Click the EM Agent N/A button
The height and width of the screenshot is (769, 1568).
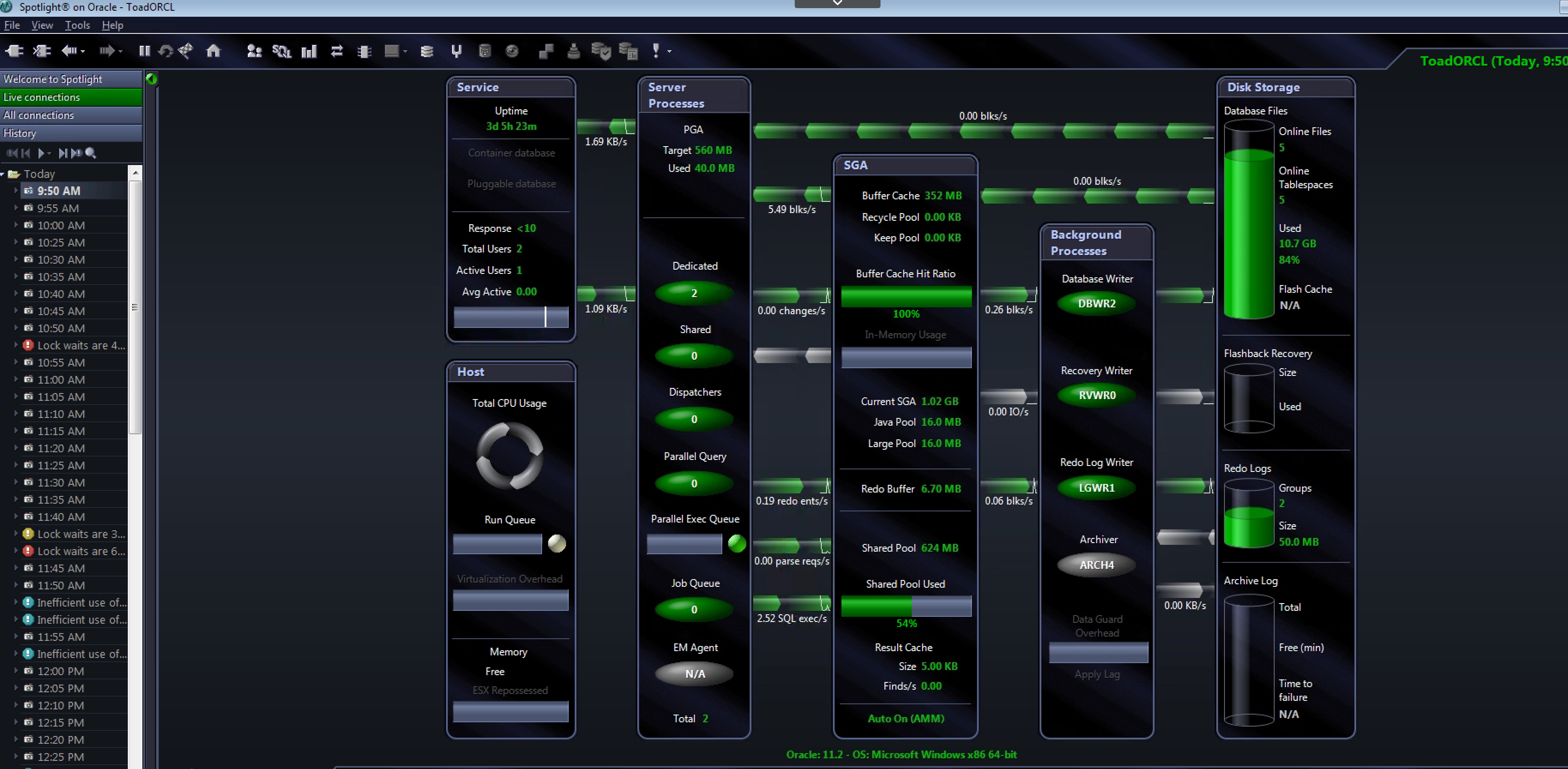click(x=694, y=674)
